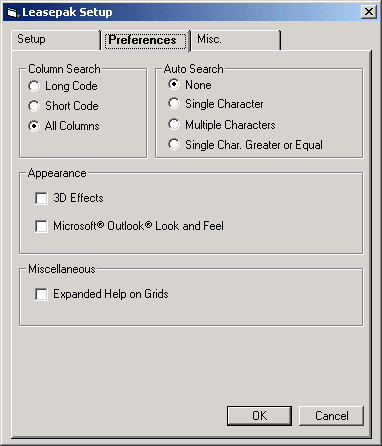Image resolution: width=382 pixels, height=446 pixels.
Task: Confirm settings with OK button
Action: [x=259, y=416]
